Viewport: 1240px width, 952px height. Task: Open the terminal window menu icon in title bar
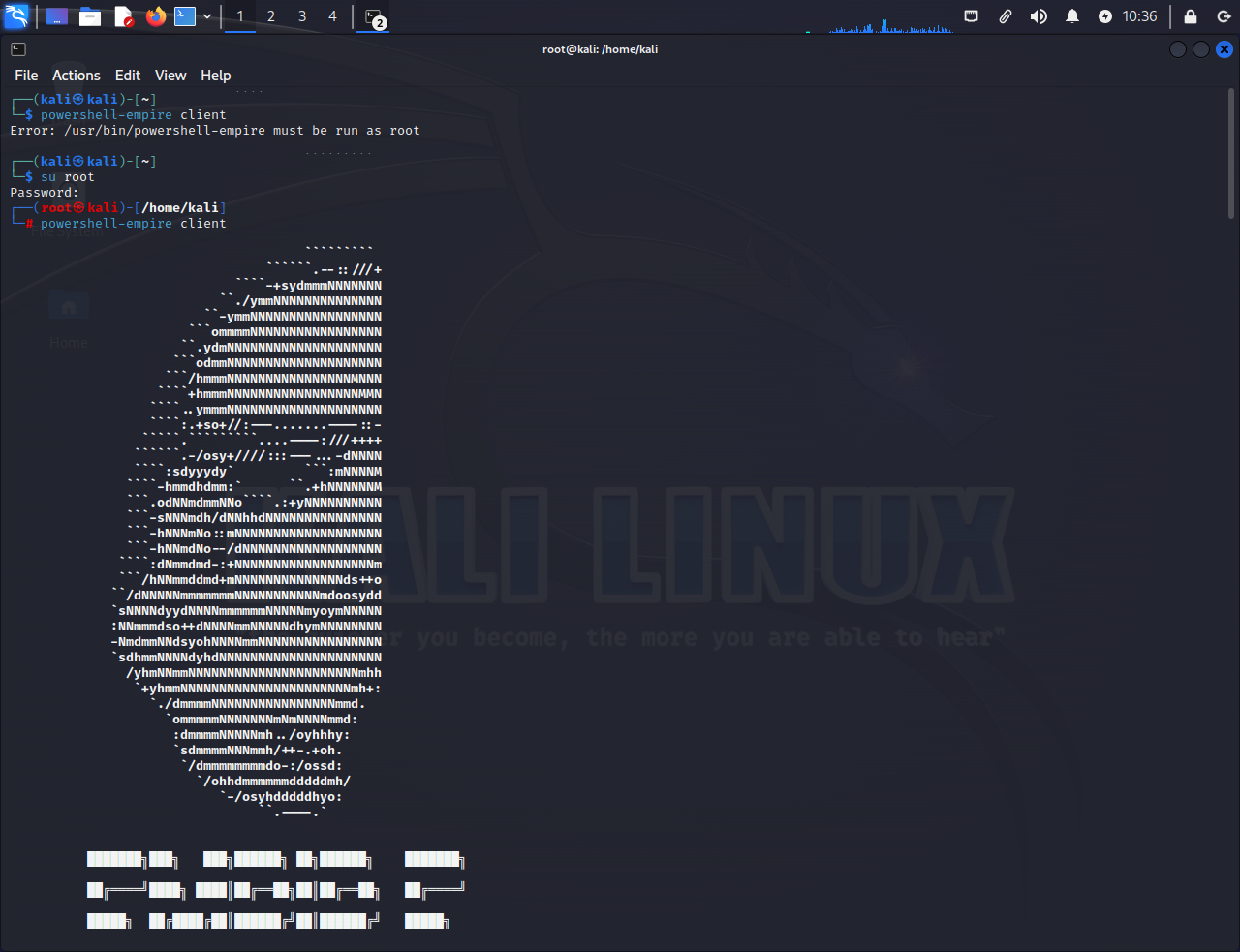click(x=18, y=49)
